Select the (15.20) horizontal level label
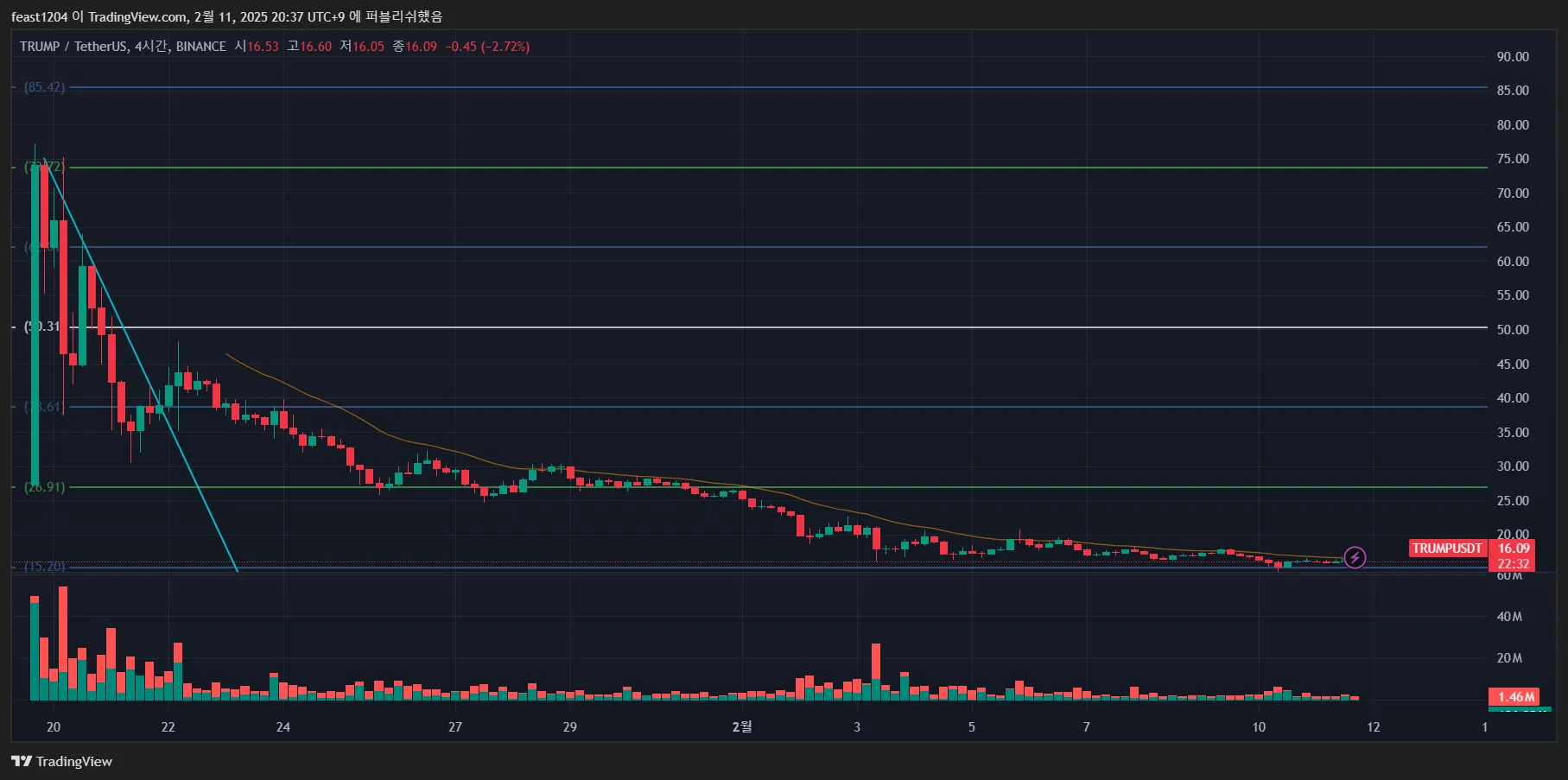The height and width of the screenshot is (780, 1568). (44, 567)
